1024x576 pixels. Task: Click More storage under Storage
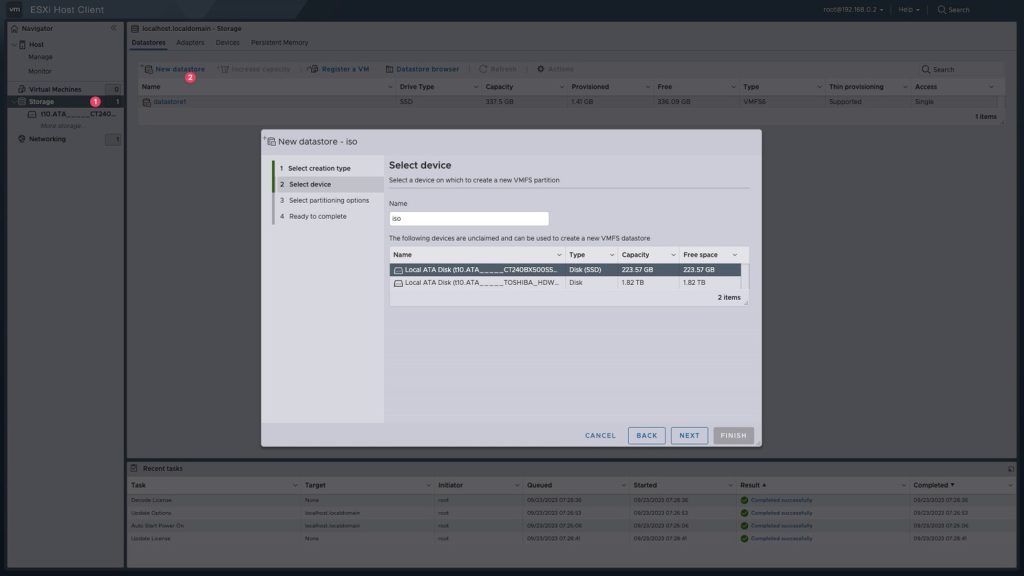tap(61, 126)
